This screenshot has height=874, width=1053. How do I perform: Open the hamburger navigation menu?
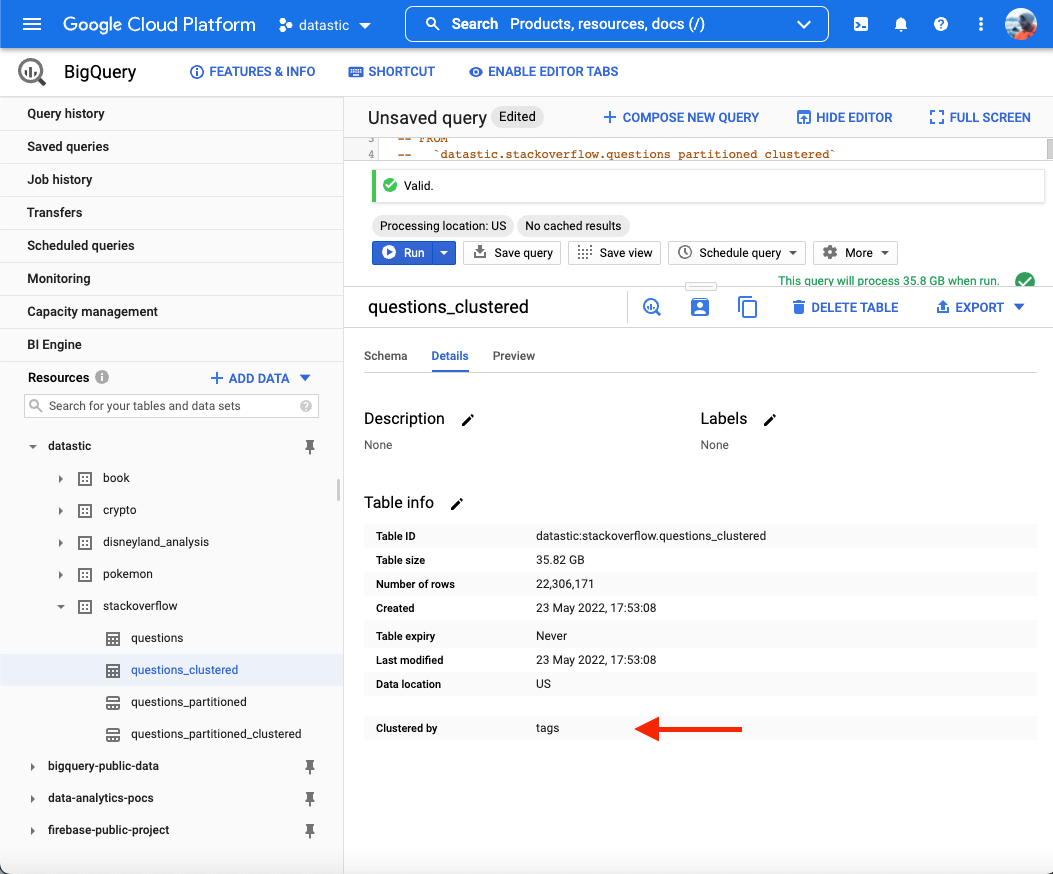pos(32,24)
